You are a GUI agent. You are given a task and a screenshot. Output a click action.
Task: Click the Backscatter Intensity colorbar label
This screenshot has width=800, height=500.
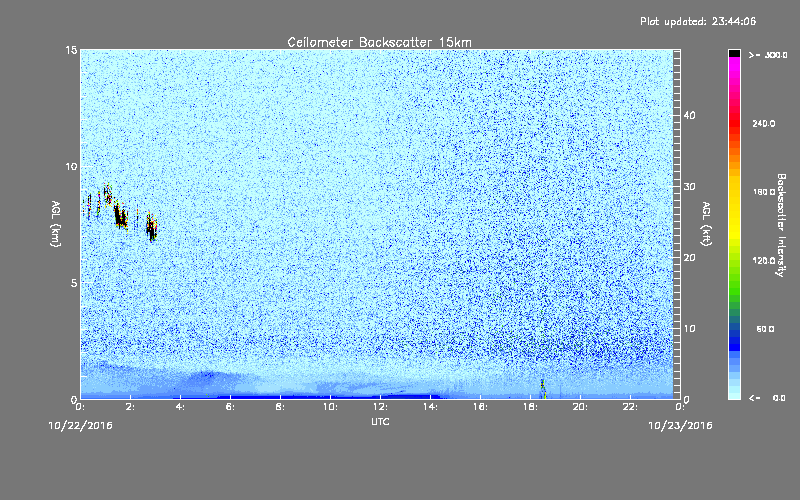coord(781,225)
